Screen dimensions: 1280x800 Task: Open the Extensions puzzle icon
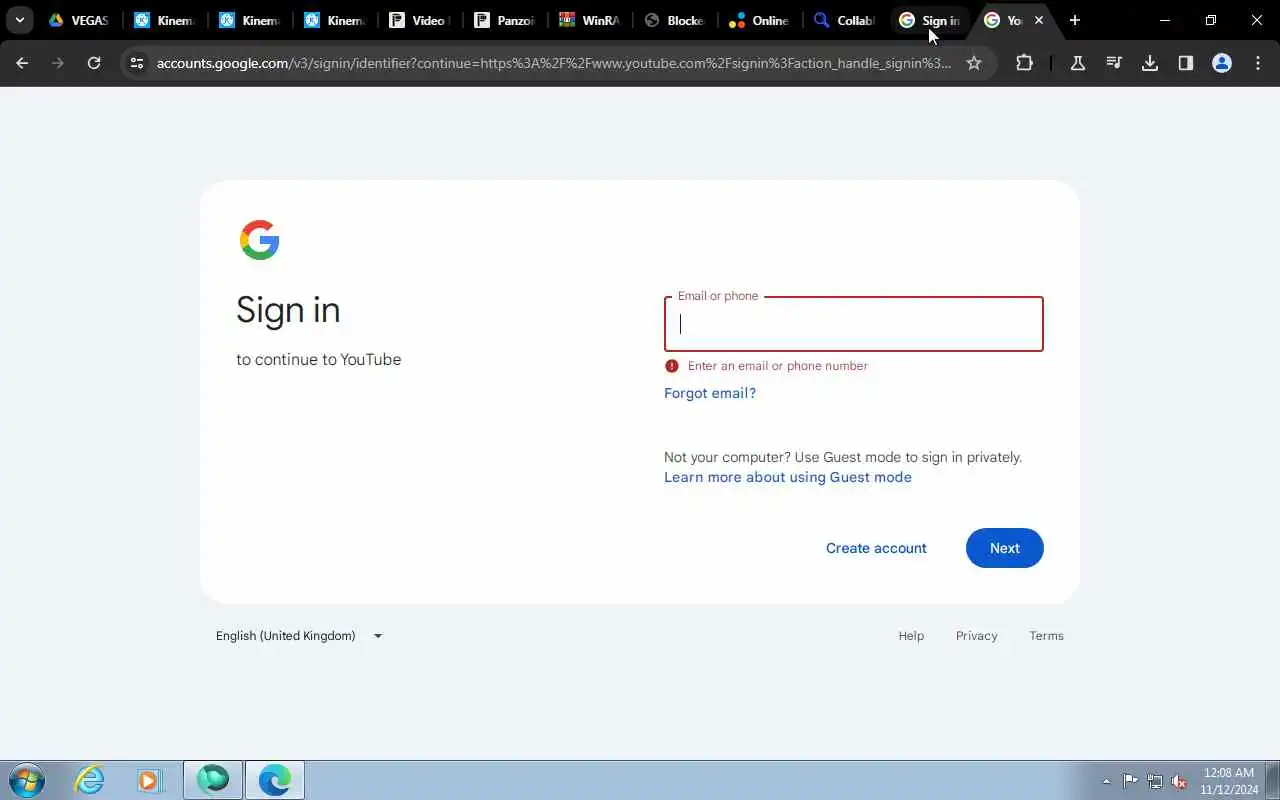coord(1024,63)
